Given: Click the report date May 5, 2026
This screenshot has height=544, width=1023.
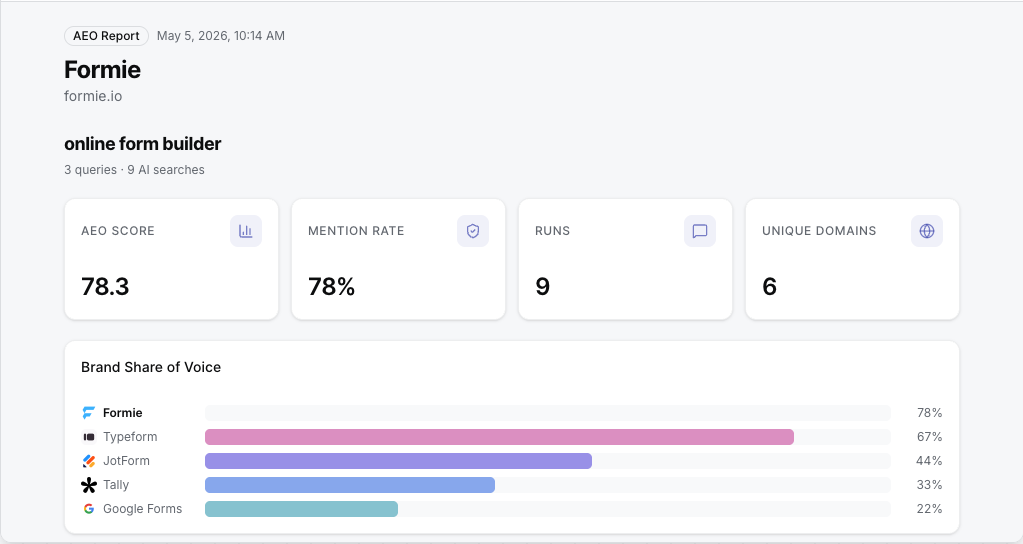Looking at the screenshot, I should coord(221,36).
